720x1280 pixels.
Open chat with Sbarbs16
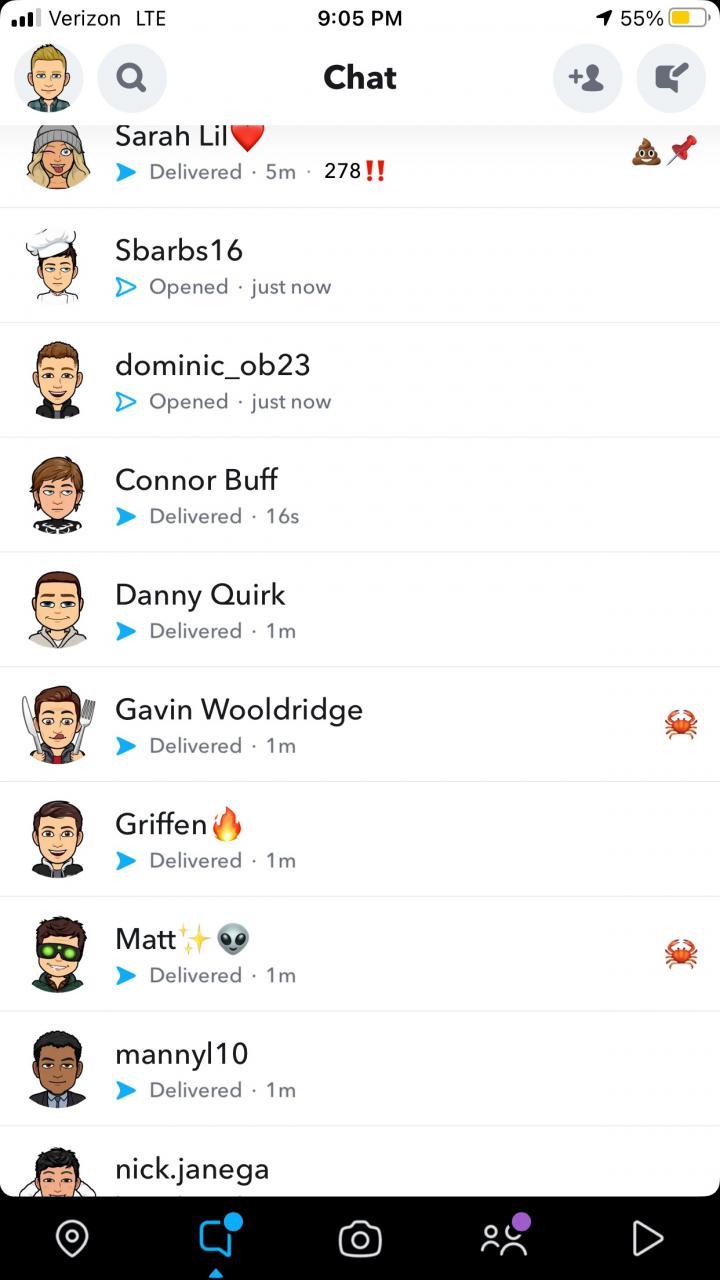point(360,266)
